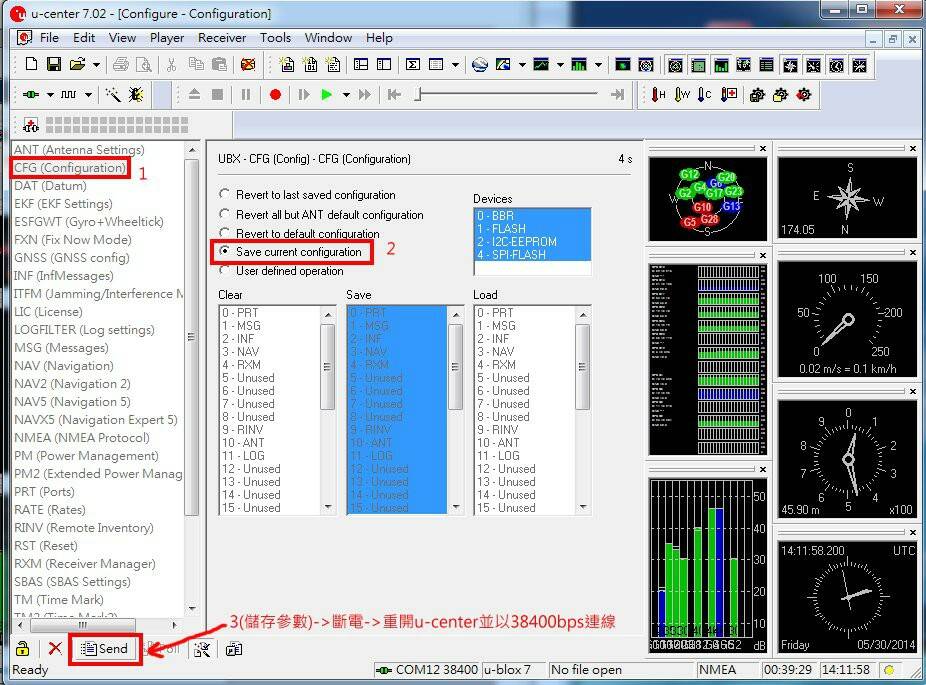Click the debug bug icon in toolbar
Screen dimensions: 926x685
coord(135,95)
